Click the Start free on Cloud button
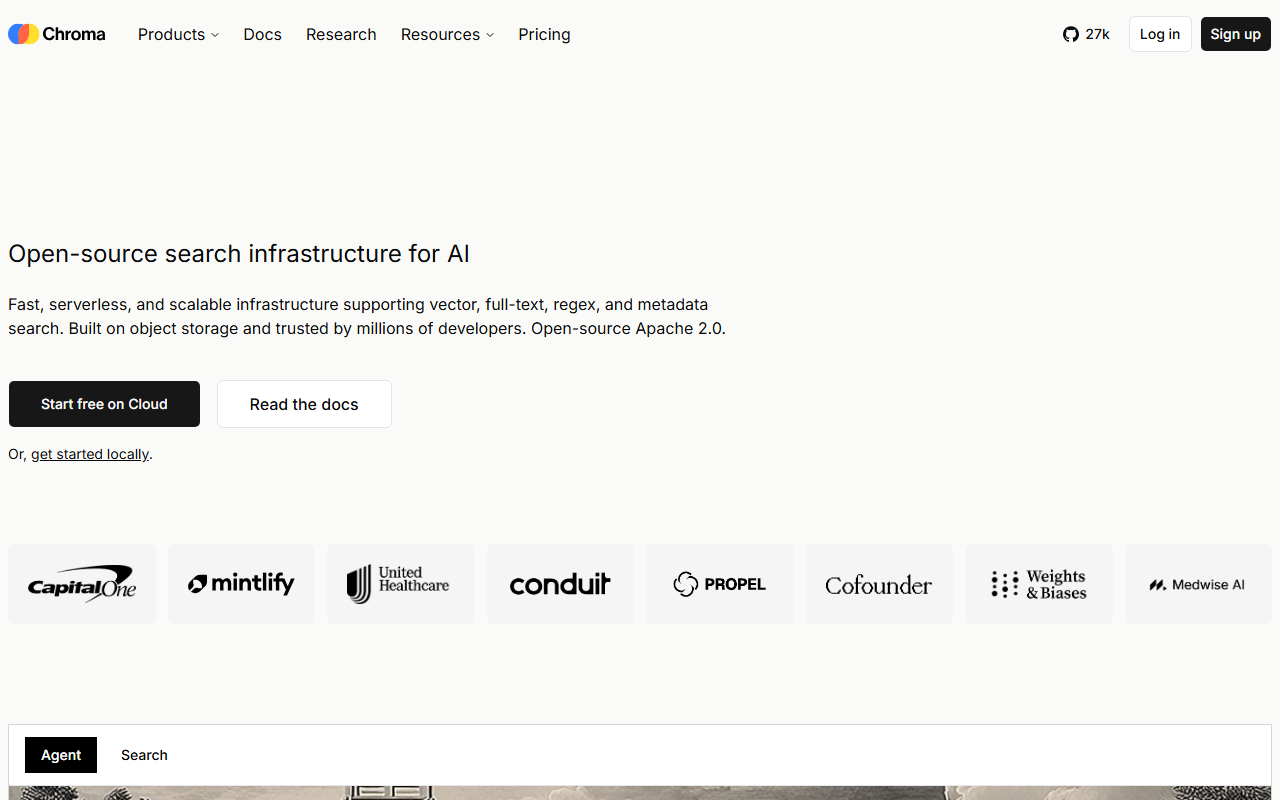The image size is (1280, 800). [x=104, y=404]
